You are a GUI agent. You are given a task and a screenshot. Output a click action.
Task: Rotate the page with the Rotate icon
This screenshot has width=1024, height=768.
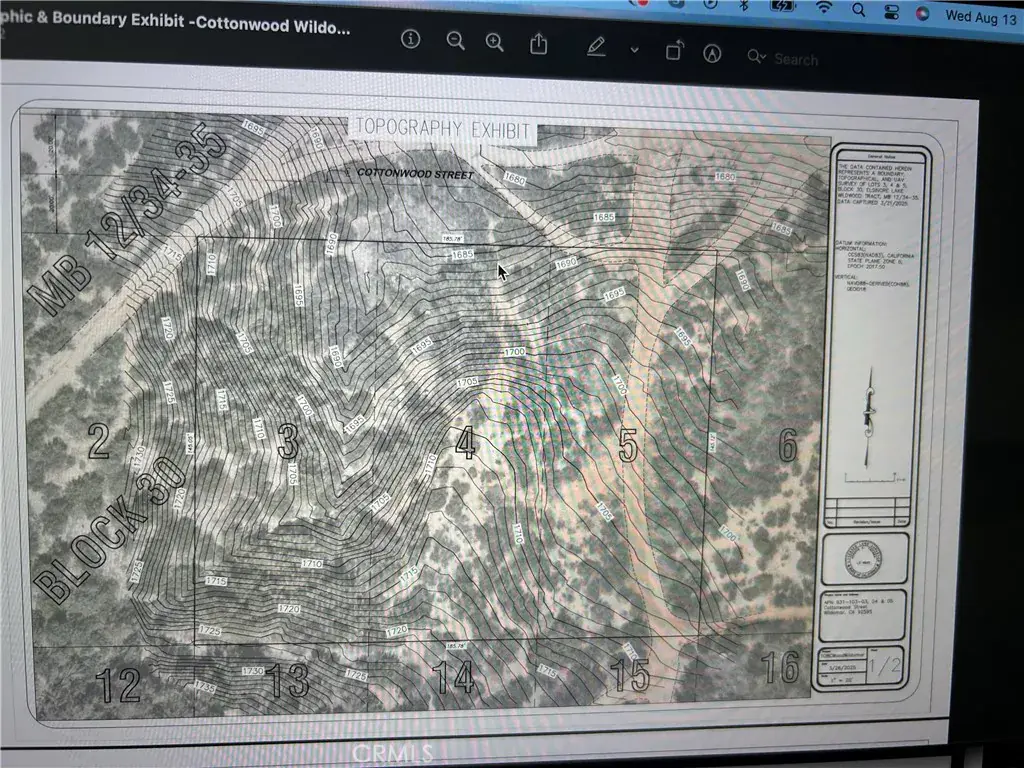coord(675,50)
